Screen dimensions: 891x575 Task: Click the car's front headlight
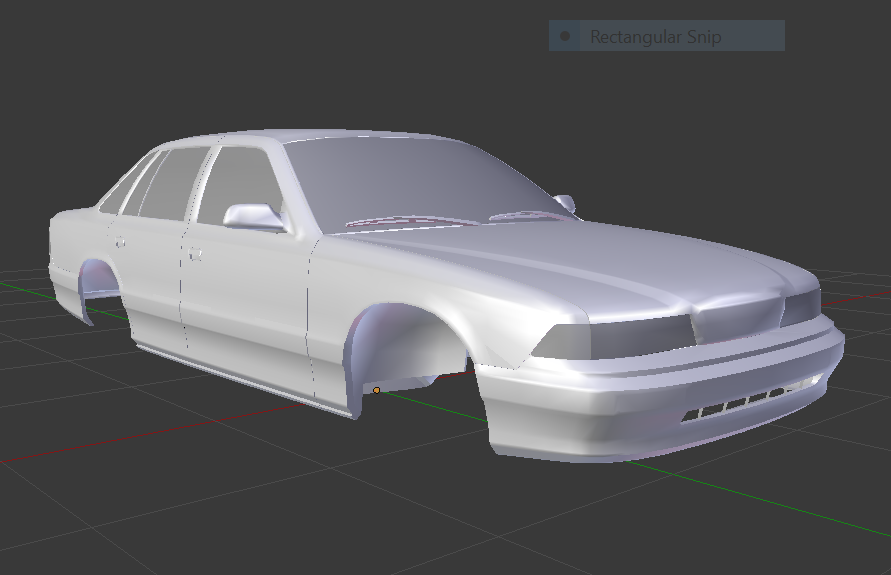[614, 338]
